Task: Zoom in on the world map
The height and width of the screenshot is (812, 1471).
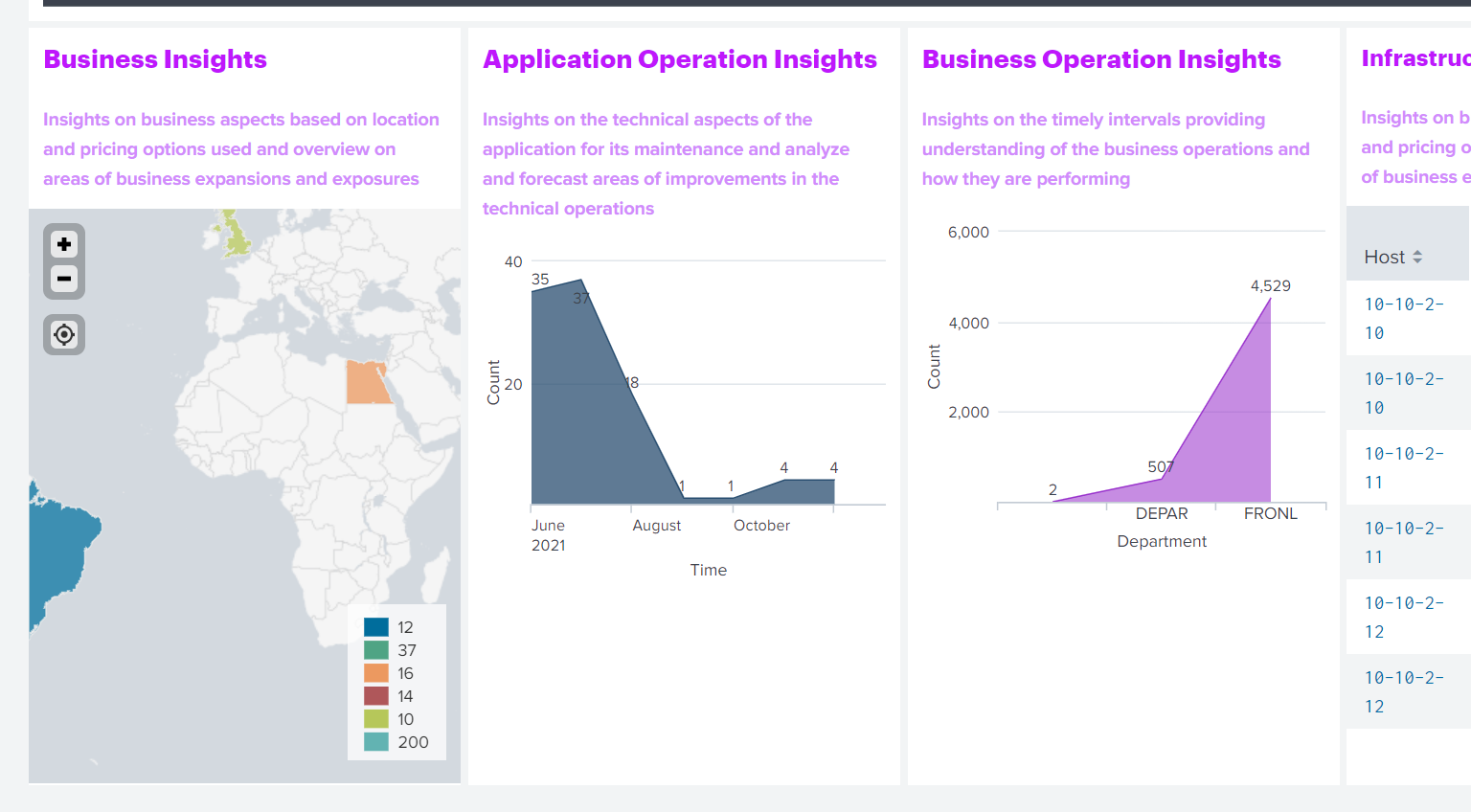Action: (63, 244)
